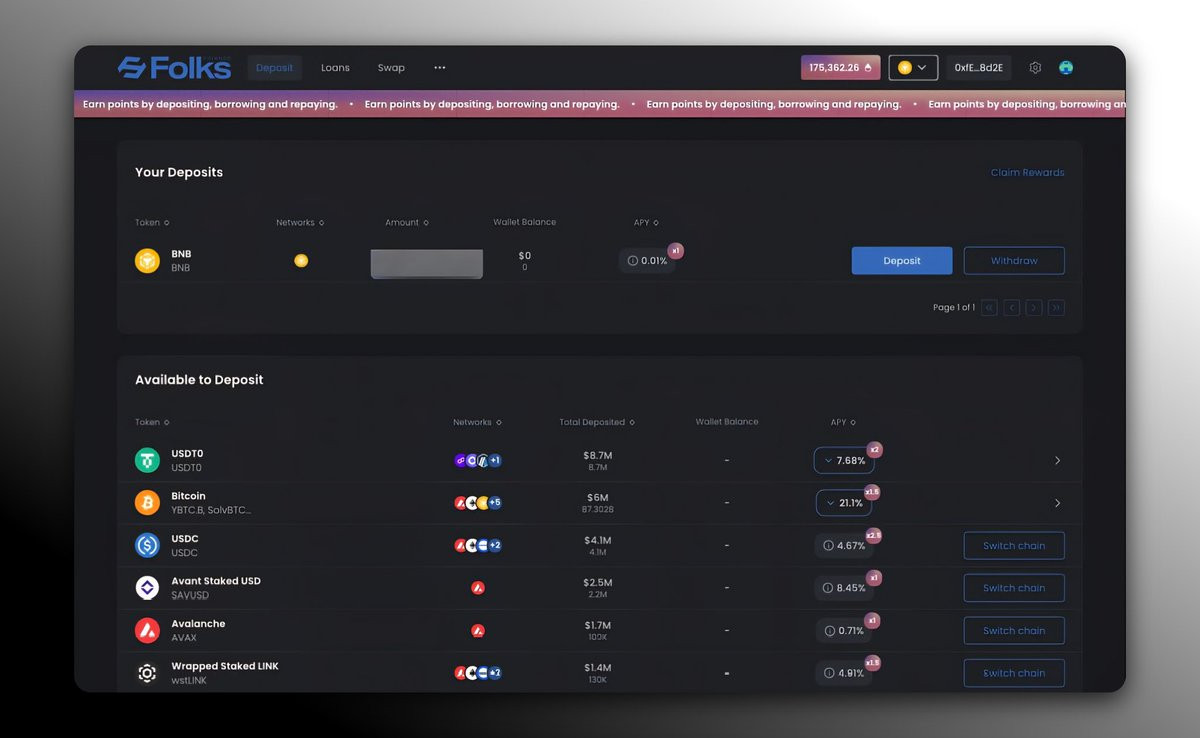
Task: Go to first page of deposits
Action: tap(990, 308)
